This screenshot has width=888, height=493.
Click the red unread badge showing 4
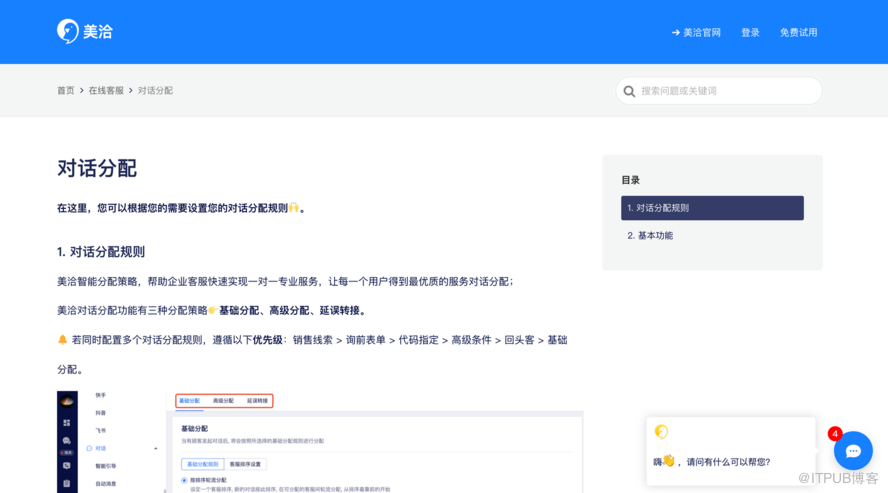pos(835,434)
